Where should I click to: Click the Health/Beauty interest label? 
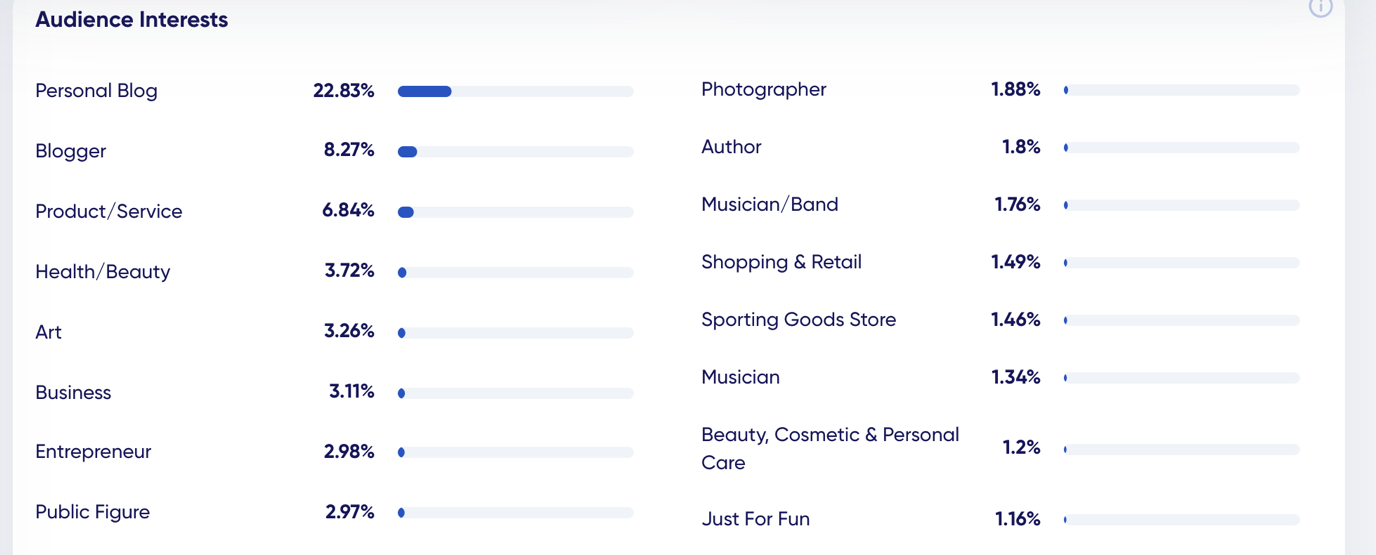[x=102, y=272]
